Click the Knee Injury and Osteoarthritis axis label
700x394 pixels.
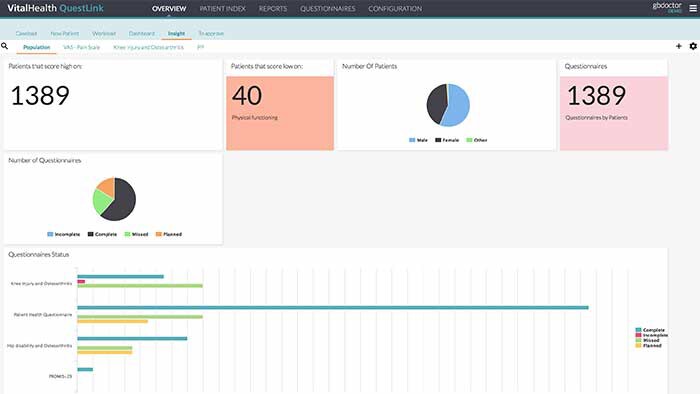(41, 283)
